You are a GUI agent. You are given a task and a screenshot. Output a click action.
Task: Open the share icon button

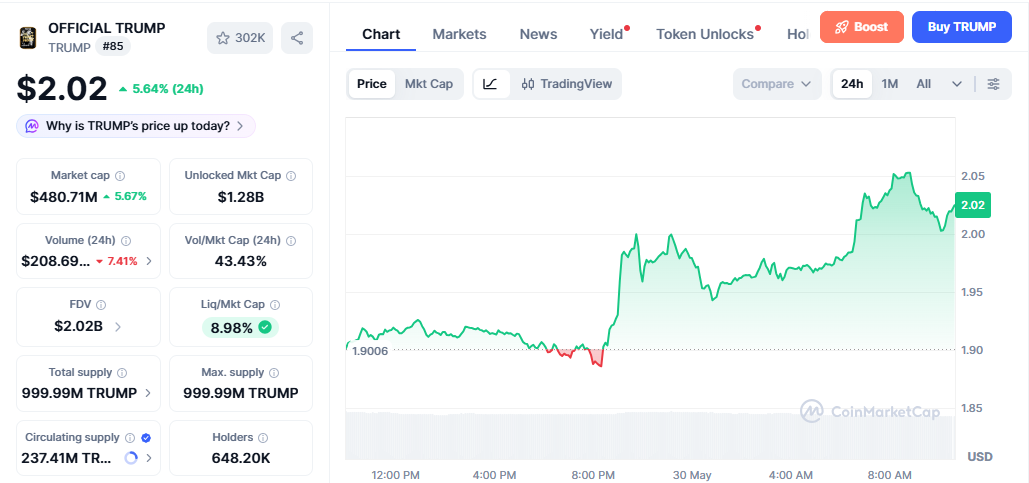tap(297, 38)
